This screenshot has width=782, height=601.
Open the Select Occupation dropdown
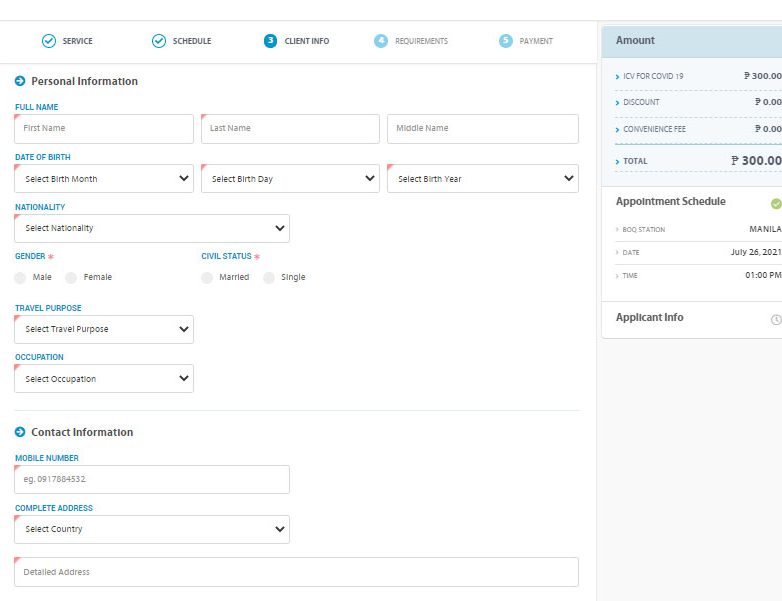[104, 379]
